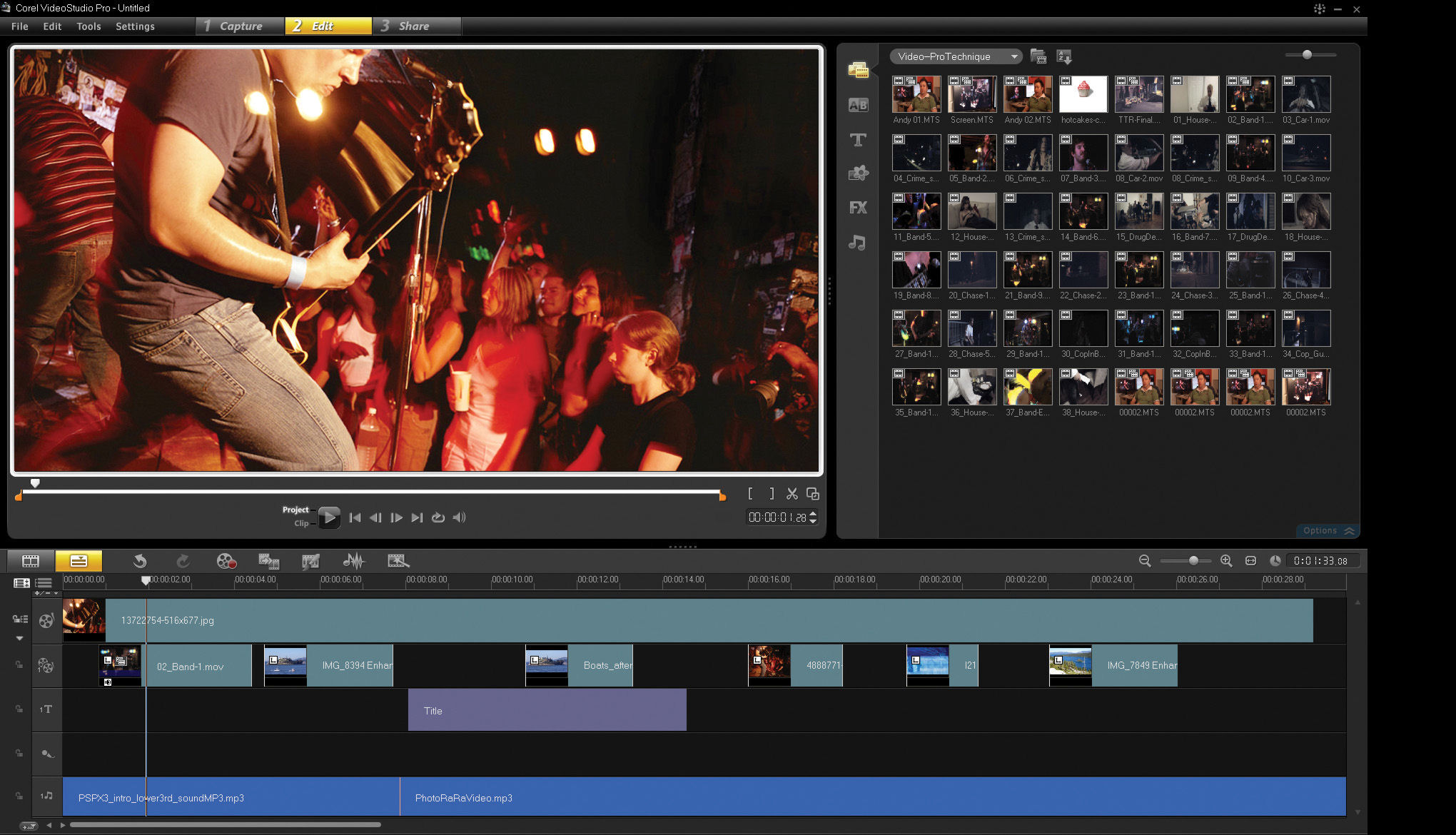The height and width of the screenshot is (835, 1456).
Task: Click the Title clip on timeline track
Action: (x=548, y=710)
